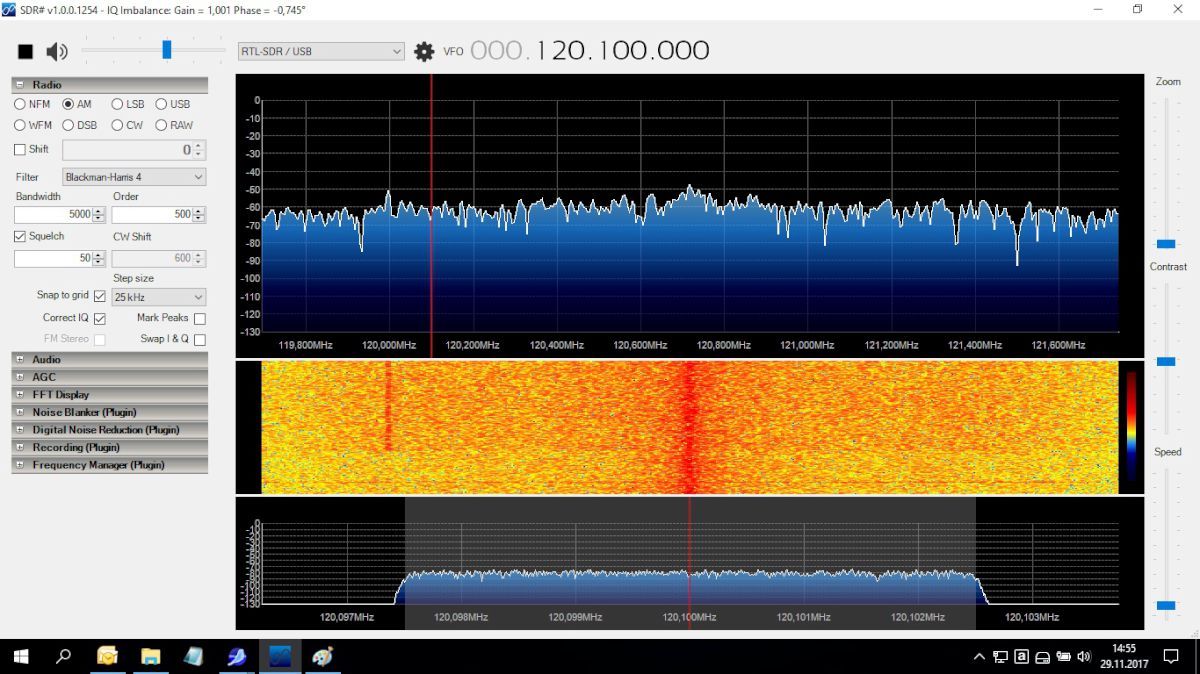Click the SDR# app icon in taskbar

pos(279,657)
